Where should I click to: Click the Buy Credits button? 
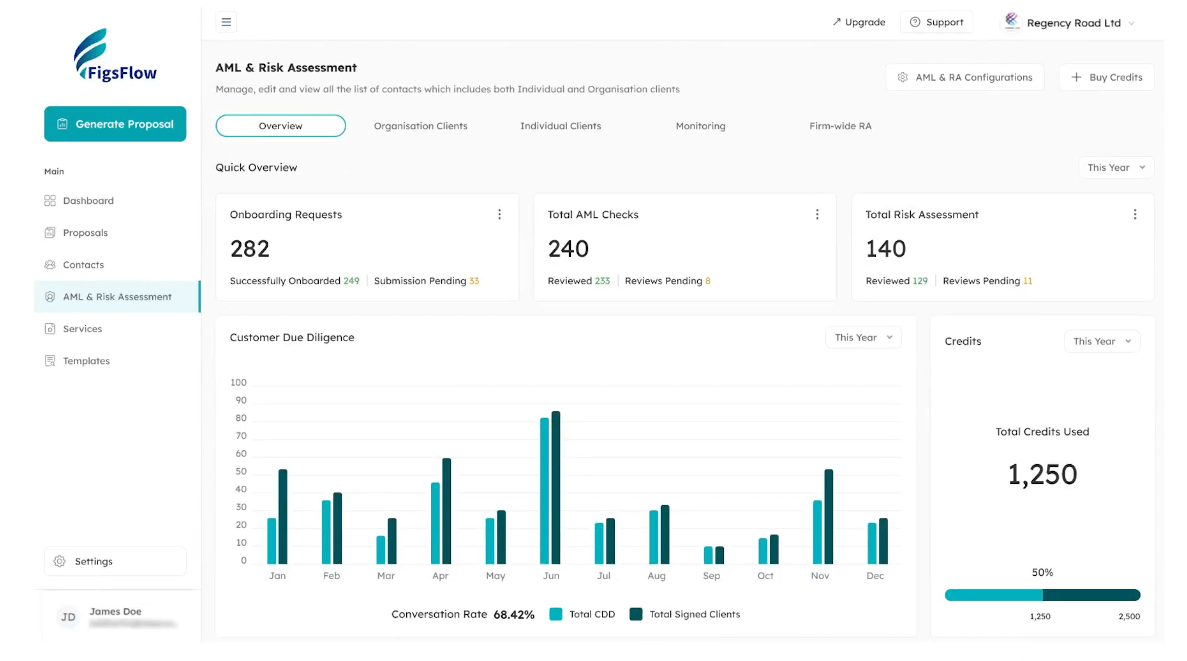tap(1106, 77)
